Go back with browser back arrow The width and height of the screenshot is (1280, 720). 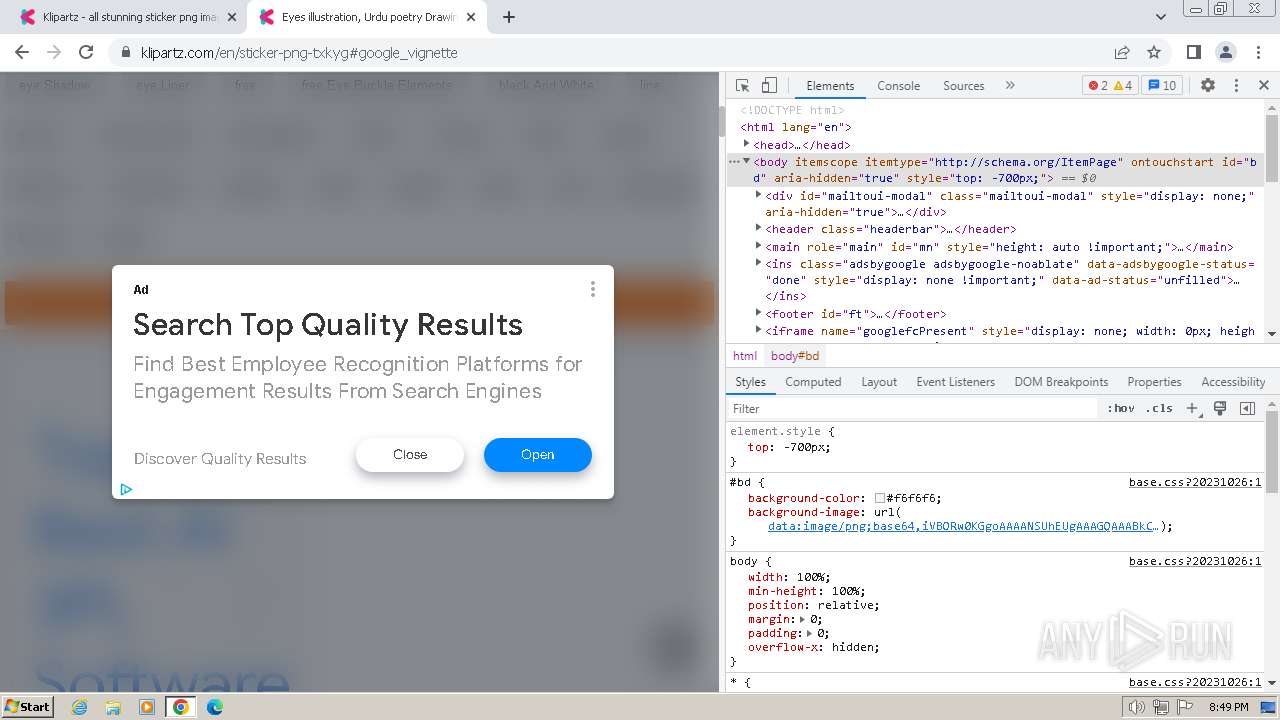[x=22, y=52]
